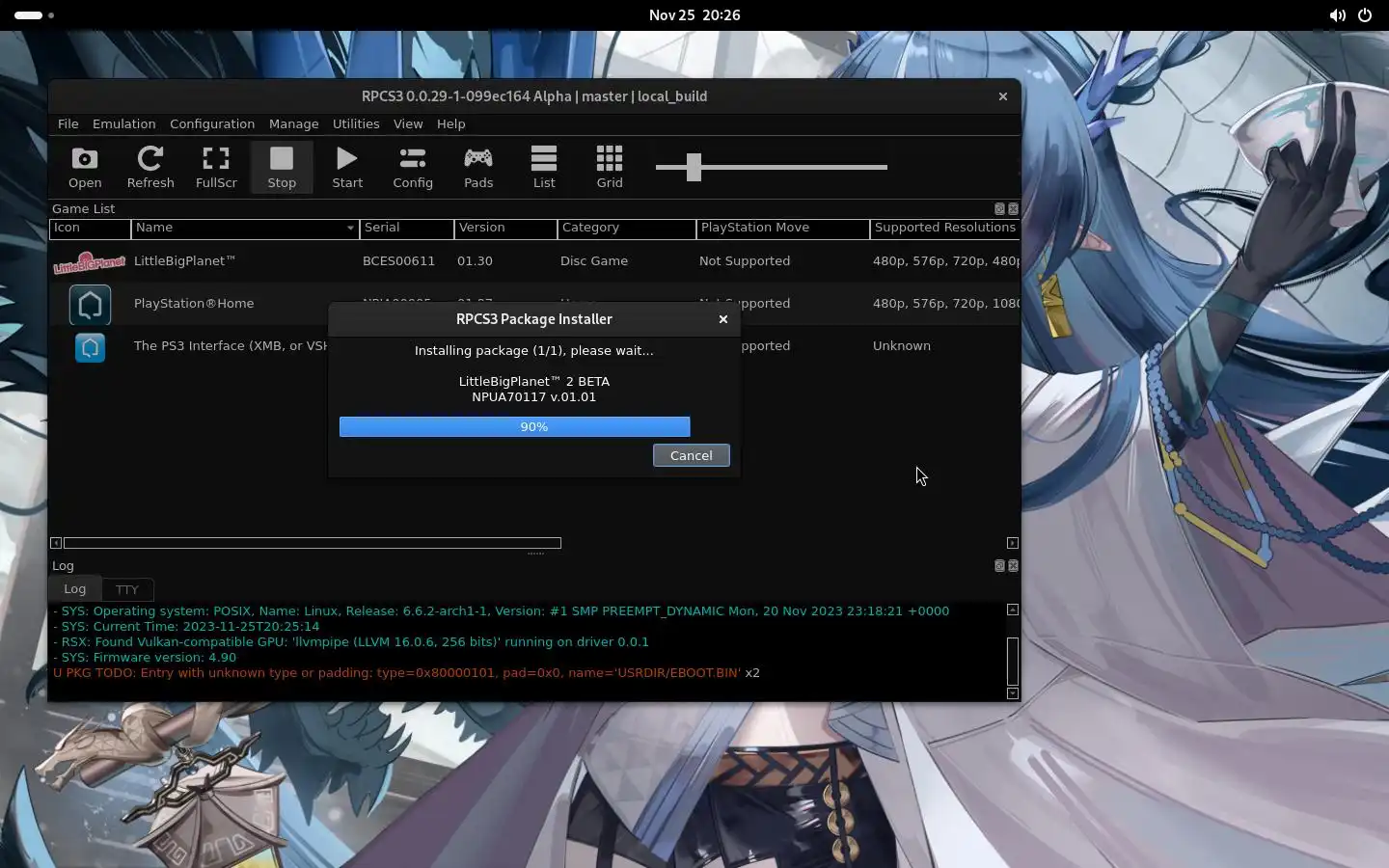Screen dimensions: 1389x868
Task: Close the Game List dock panel
Action: click(x=1013, y=208)
